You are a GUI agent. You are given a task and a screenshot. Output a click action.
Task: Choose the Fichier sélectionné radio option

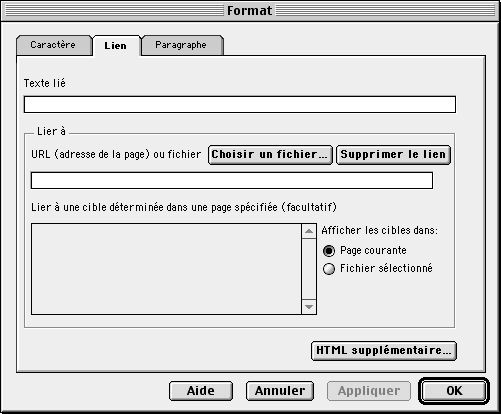(329, 269)
